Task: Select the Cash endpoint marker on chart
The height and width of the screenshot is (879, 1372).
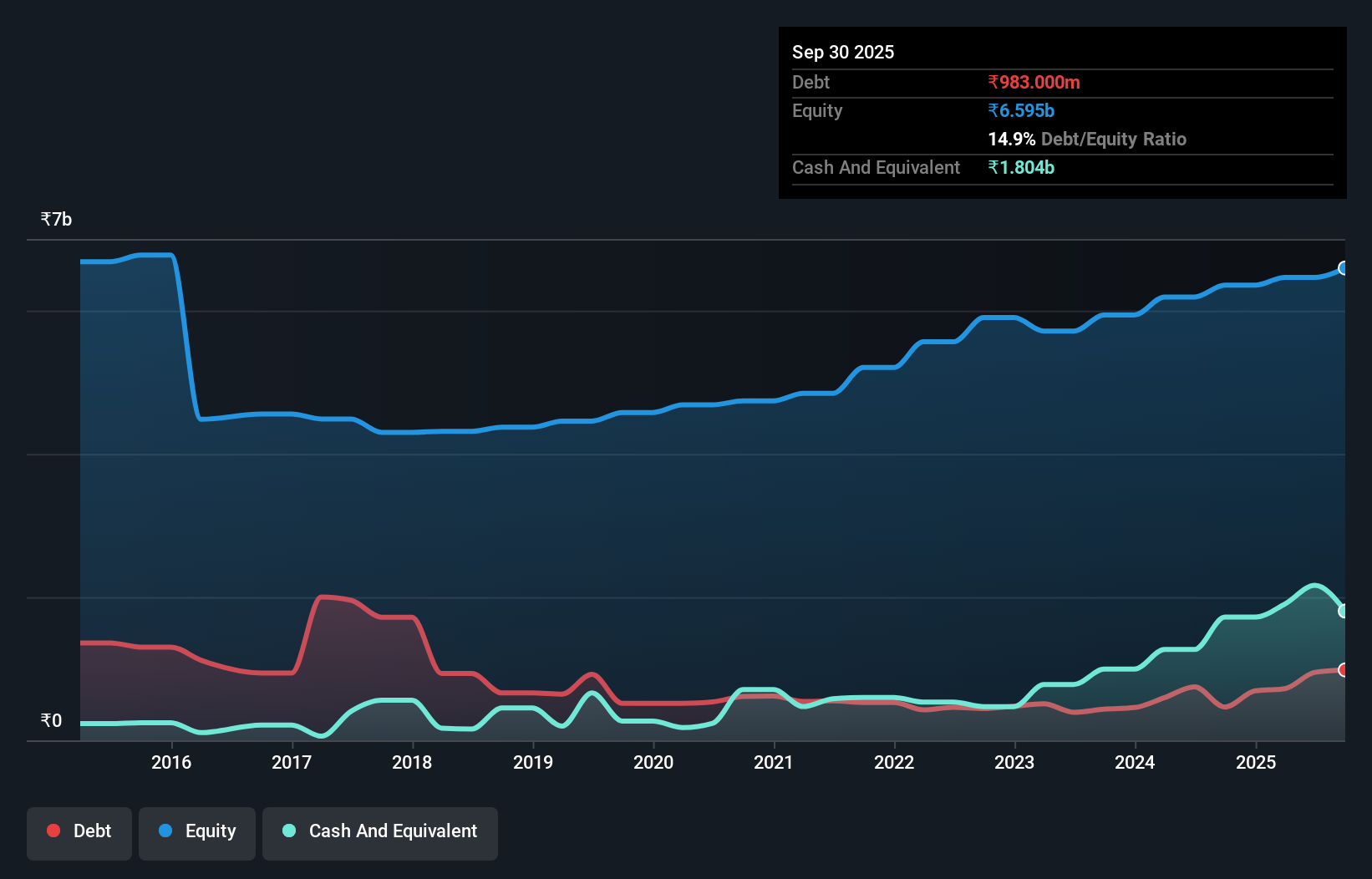Action: coord(1344,611)
